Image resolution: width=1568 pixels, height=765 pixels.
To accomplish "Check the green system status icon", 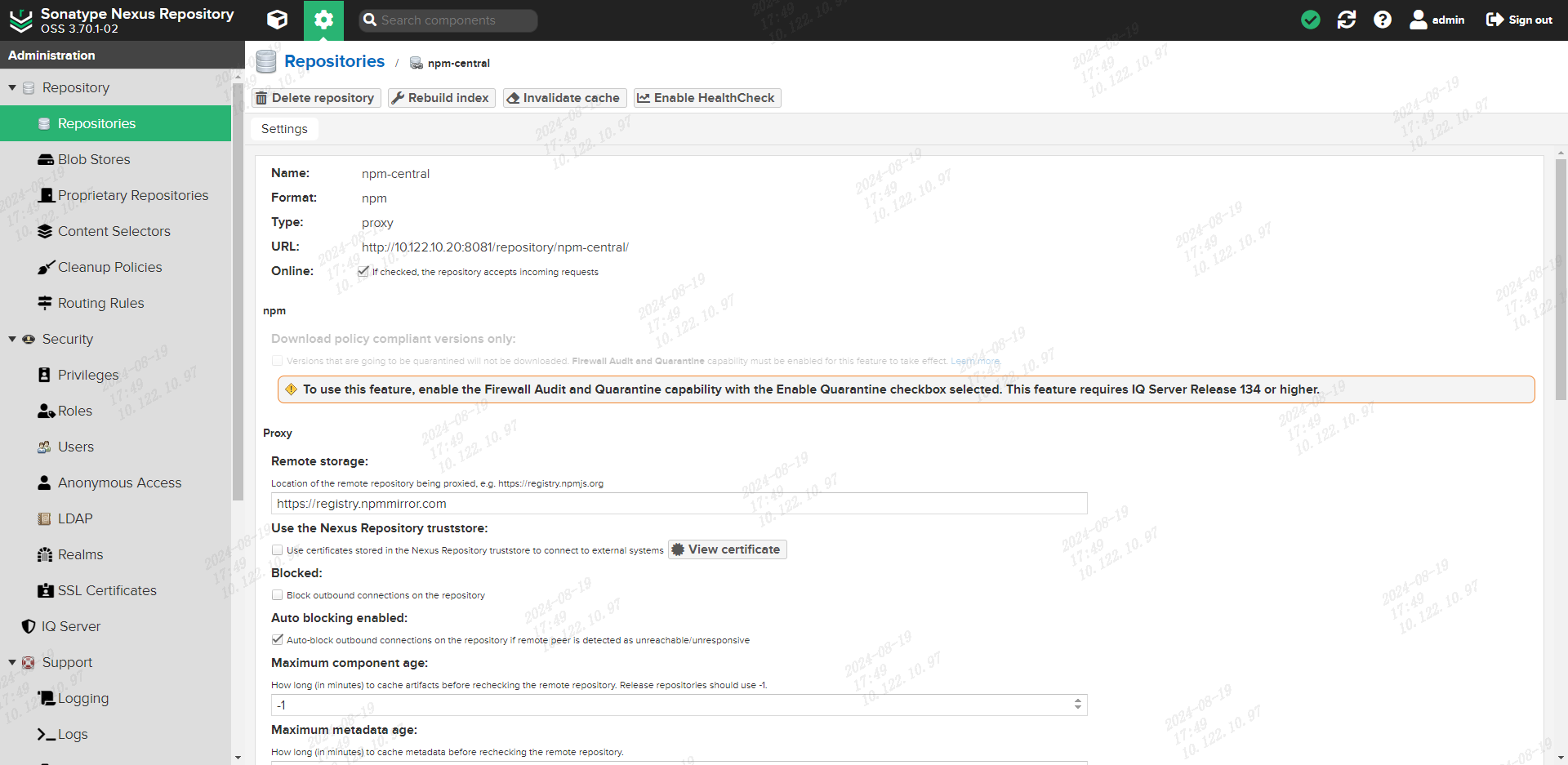I will click(x=1310, y=20).
